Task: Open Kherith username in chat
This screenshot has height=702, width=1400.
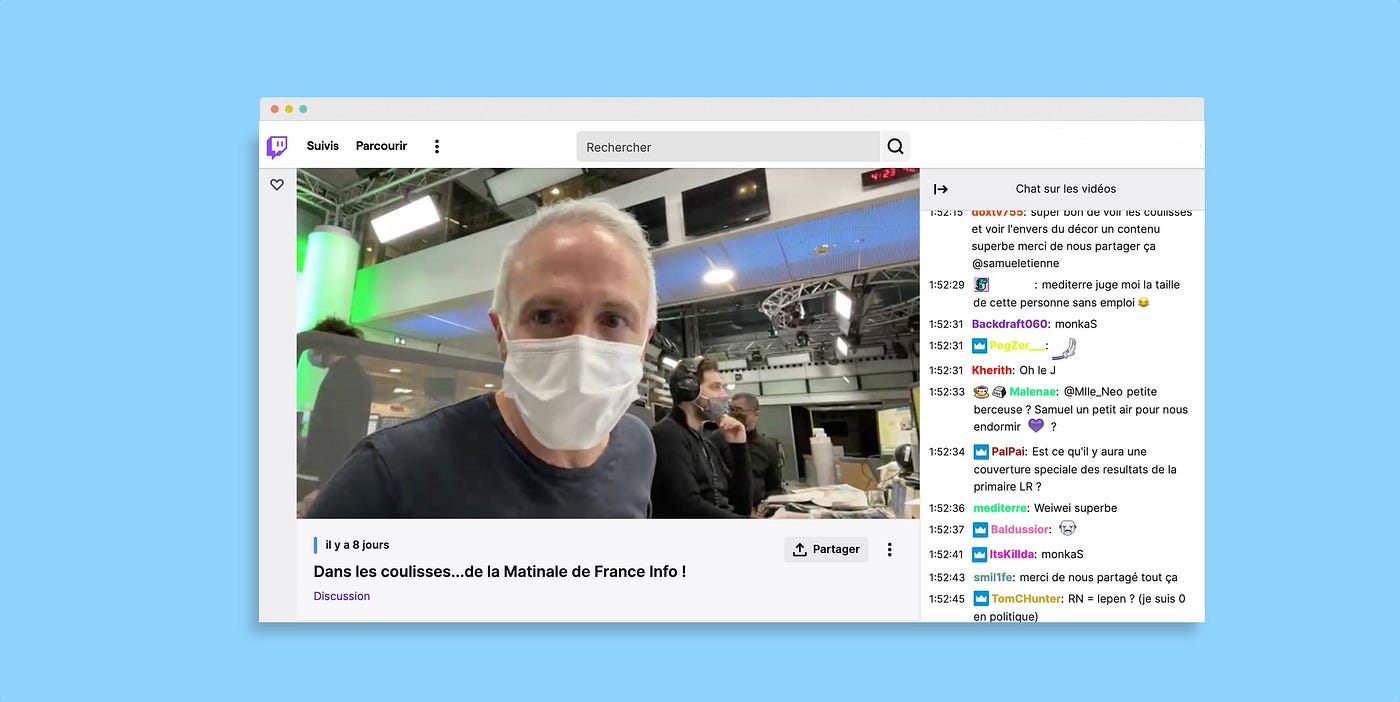Action: tap(992, 370)
